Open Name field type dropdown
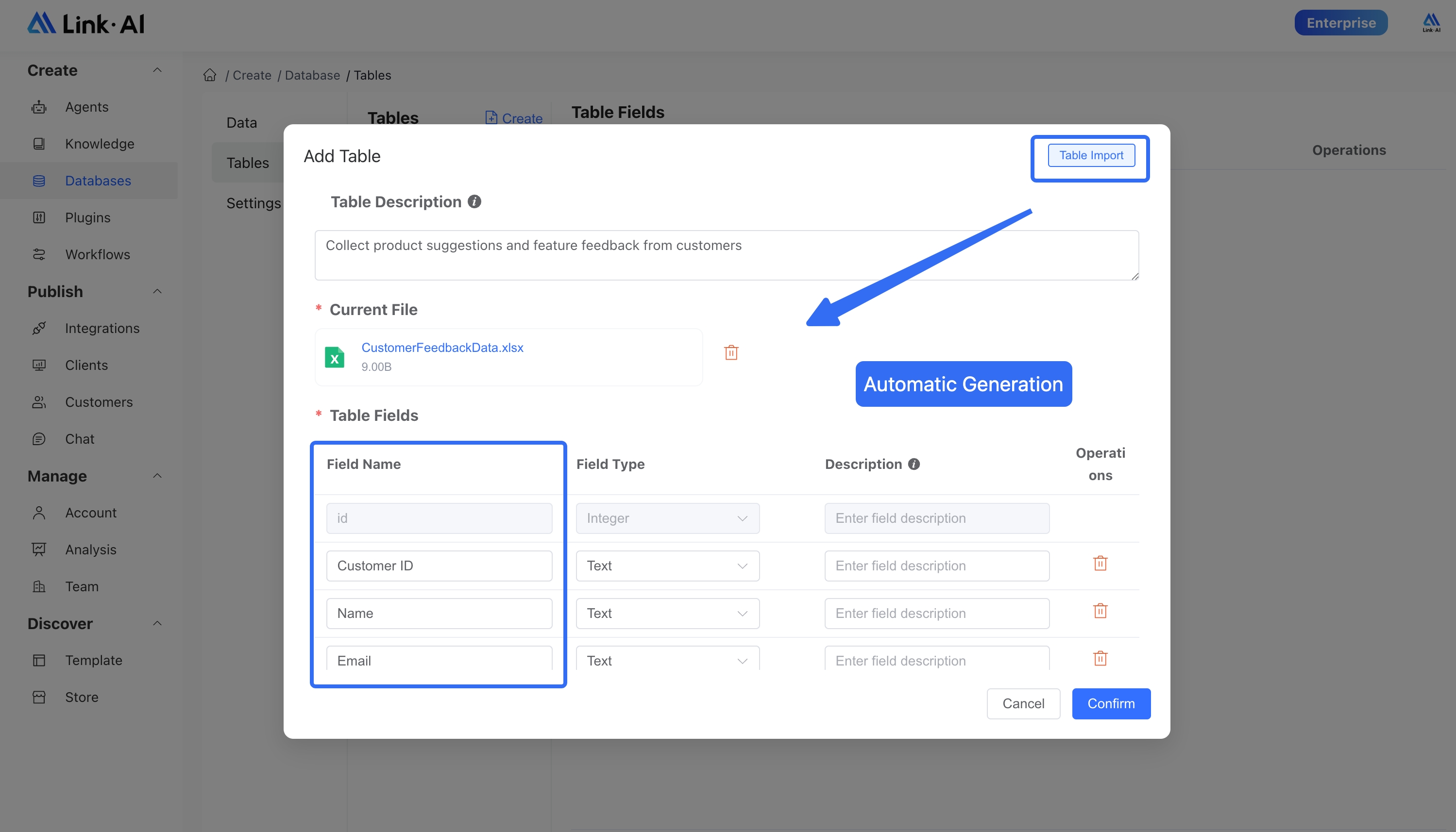 668,613
